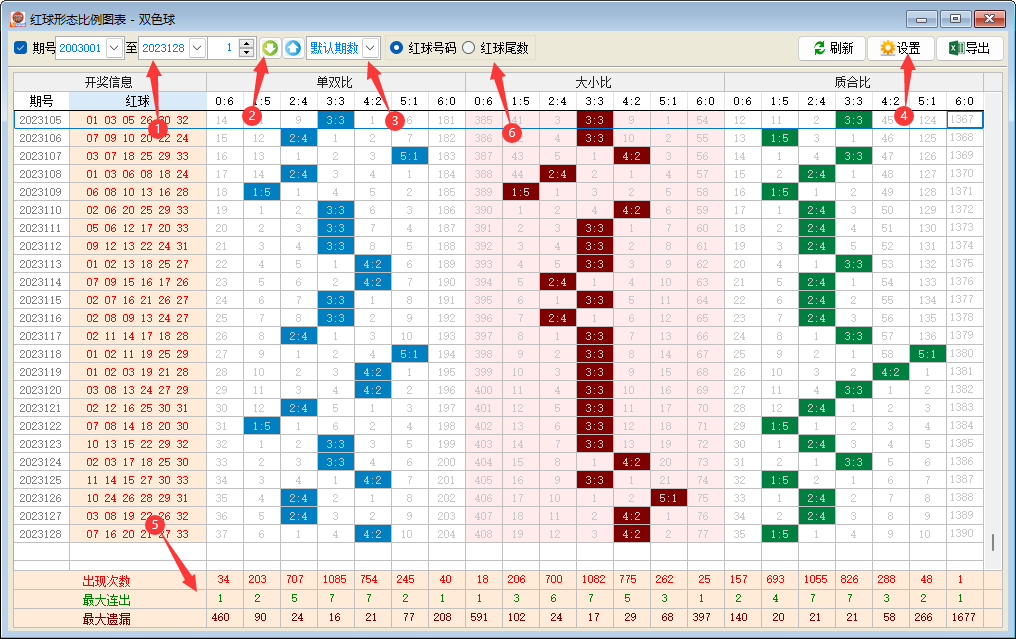Open settings with the 设置 gear button
The height and width of the screenshot is (639, 1016).
click(899, 48)
